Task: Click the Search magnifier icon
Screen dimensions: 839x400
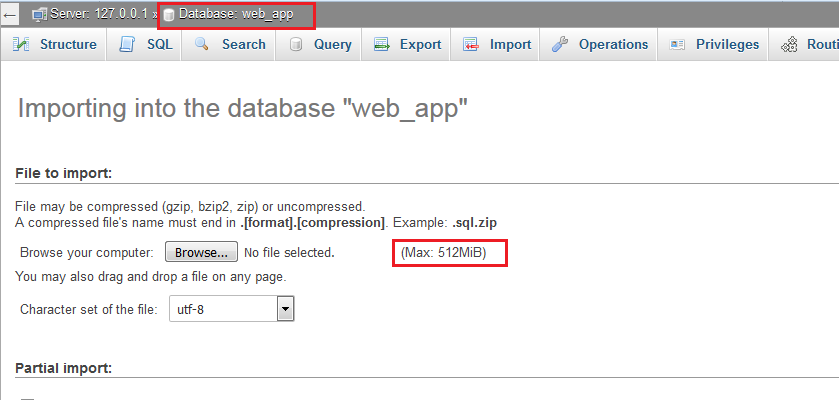Action: pos(202,44)
